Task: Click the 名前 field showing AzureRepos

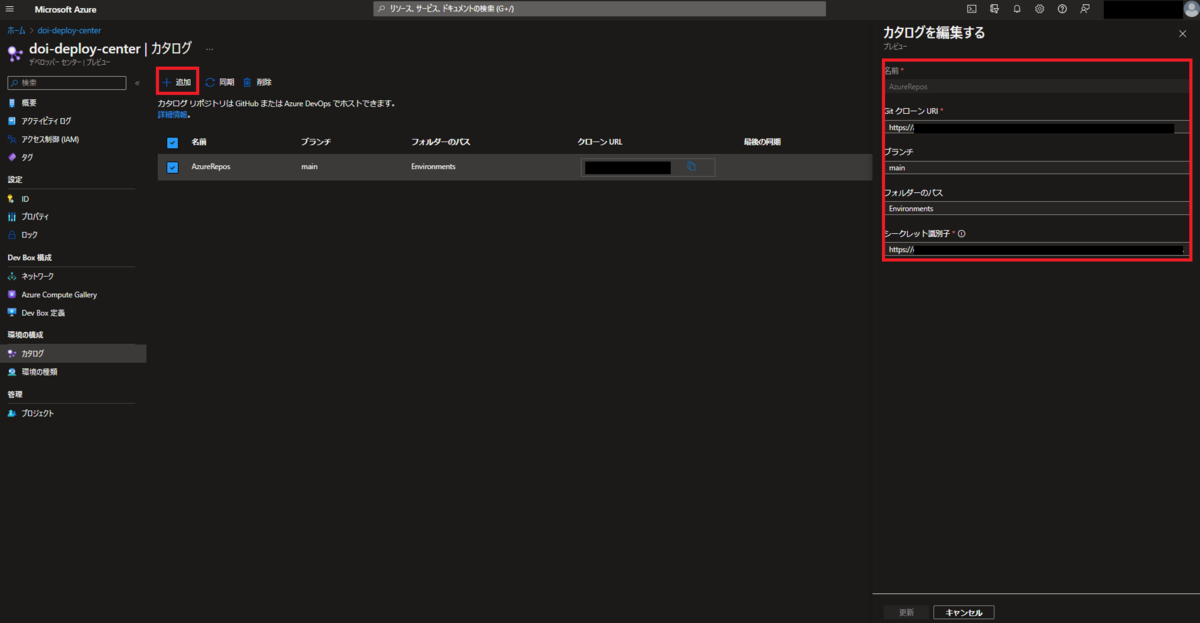Action: [1037, 87]
